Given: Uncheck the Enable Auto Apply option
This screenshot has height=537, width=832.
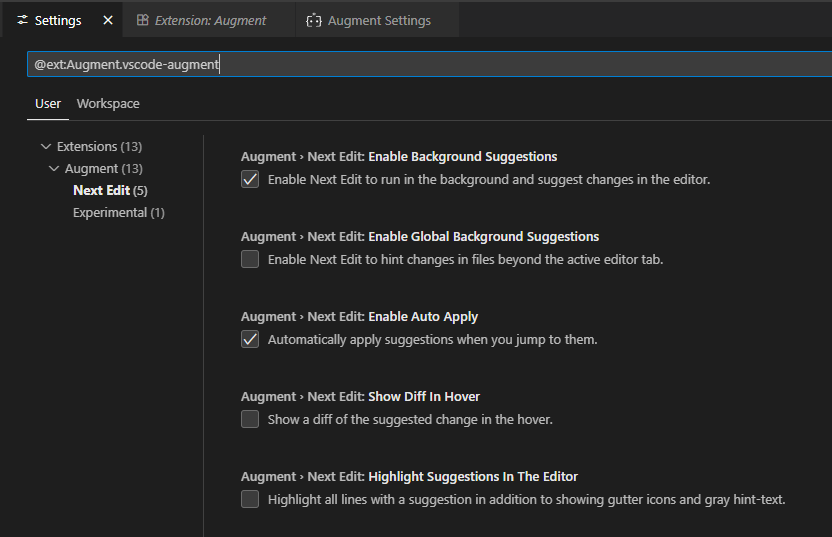Looking at the screenshot, I should (250, 340).
